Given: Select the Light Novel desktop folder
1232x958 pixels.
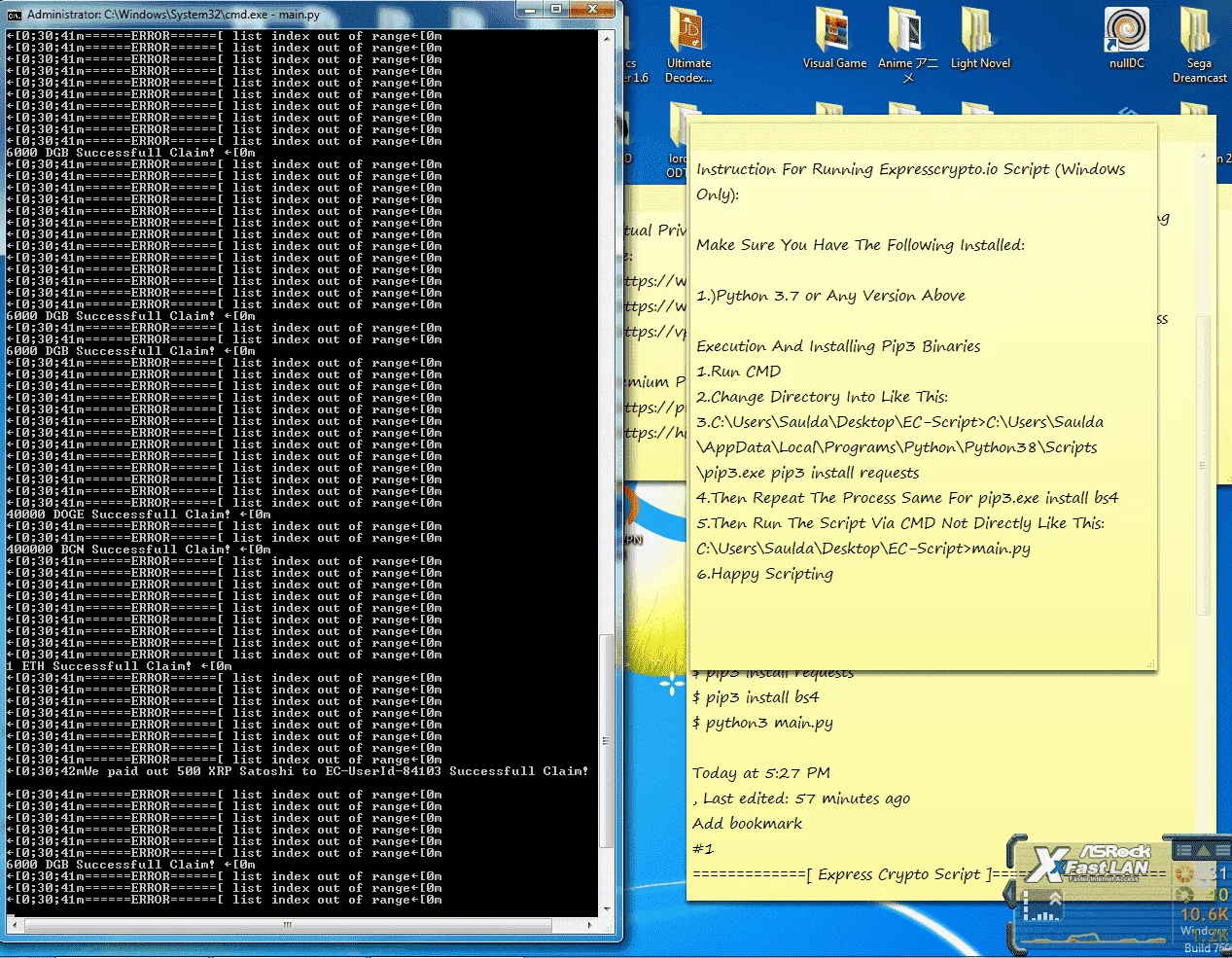Looking at the screenshot, I should click(x=980, y=39).
